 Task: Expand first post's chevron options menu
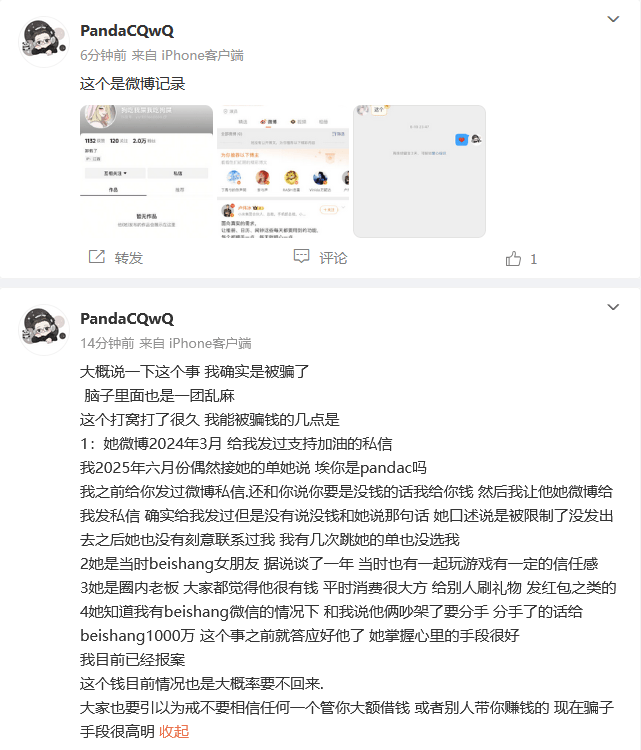pos(613,19)
